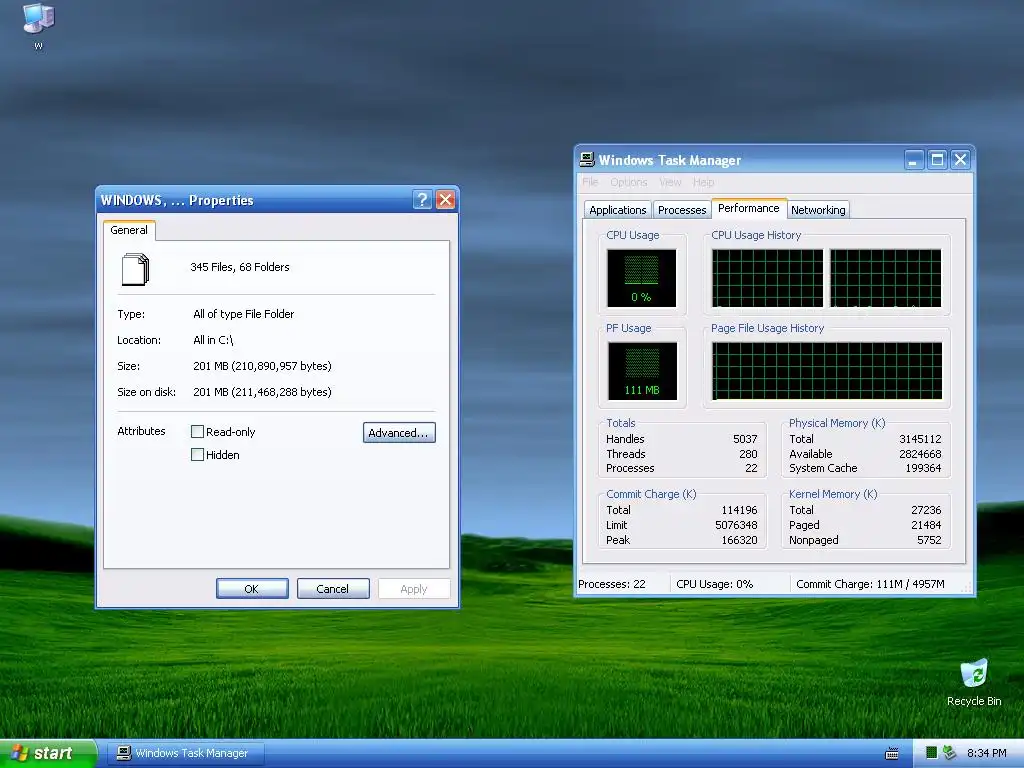Viewport: 1024px width, 768px height.
Task: Open the Options menu in Task Manager
Action: pos(629,182)
